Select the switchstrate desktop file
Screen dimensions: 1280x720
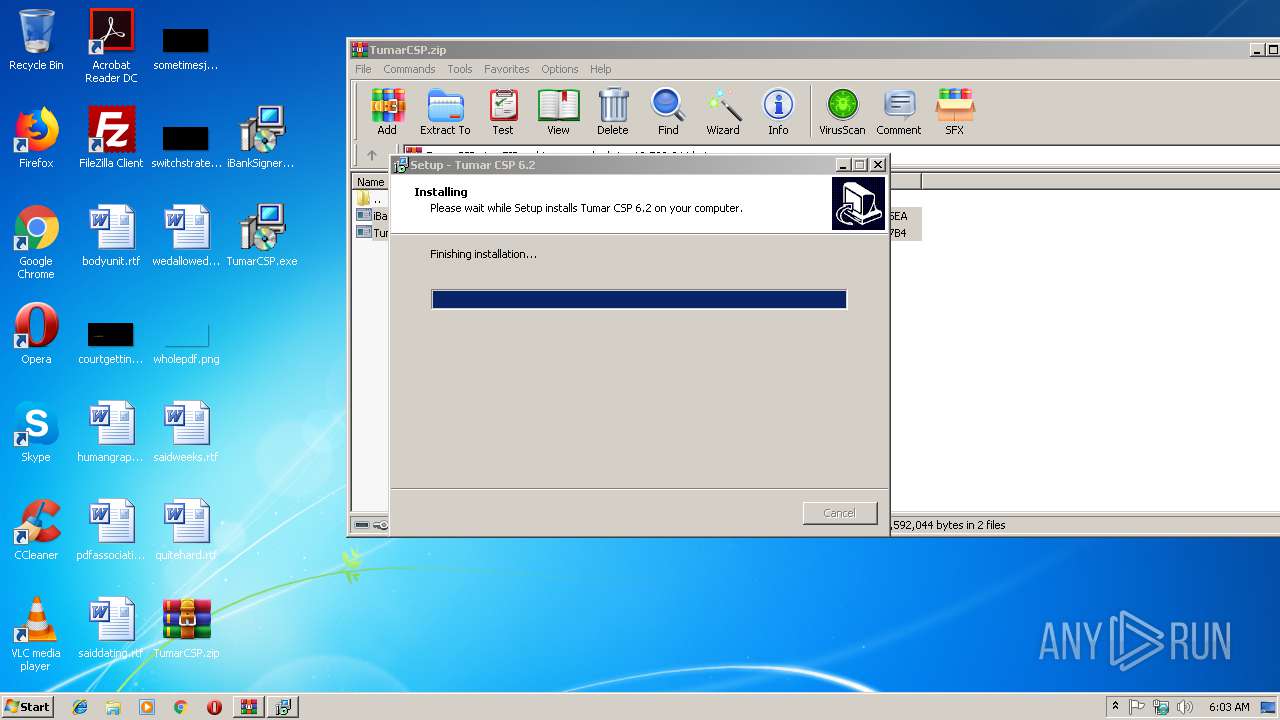[x=186, y=147]
